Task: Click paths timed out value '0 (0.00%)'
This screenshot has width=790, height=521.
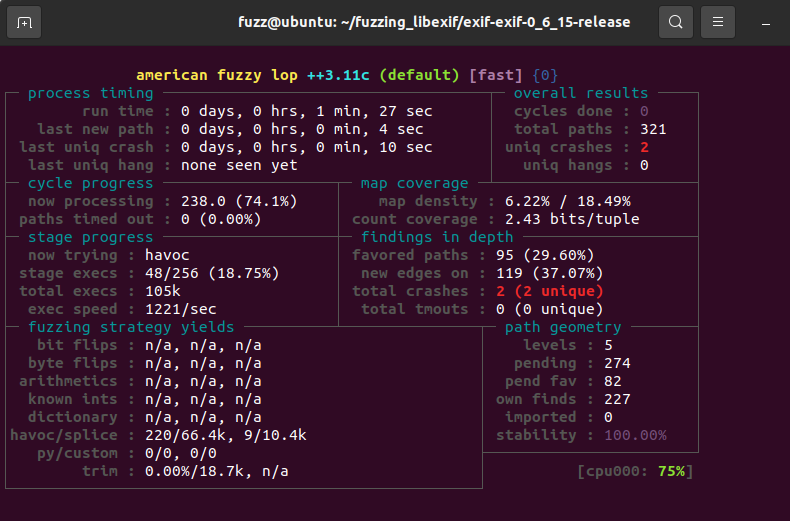Action: (221, 219)
